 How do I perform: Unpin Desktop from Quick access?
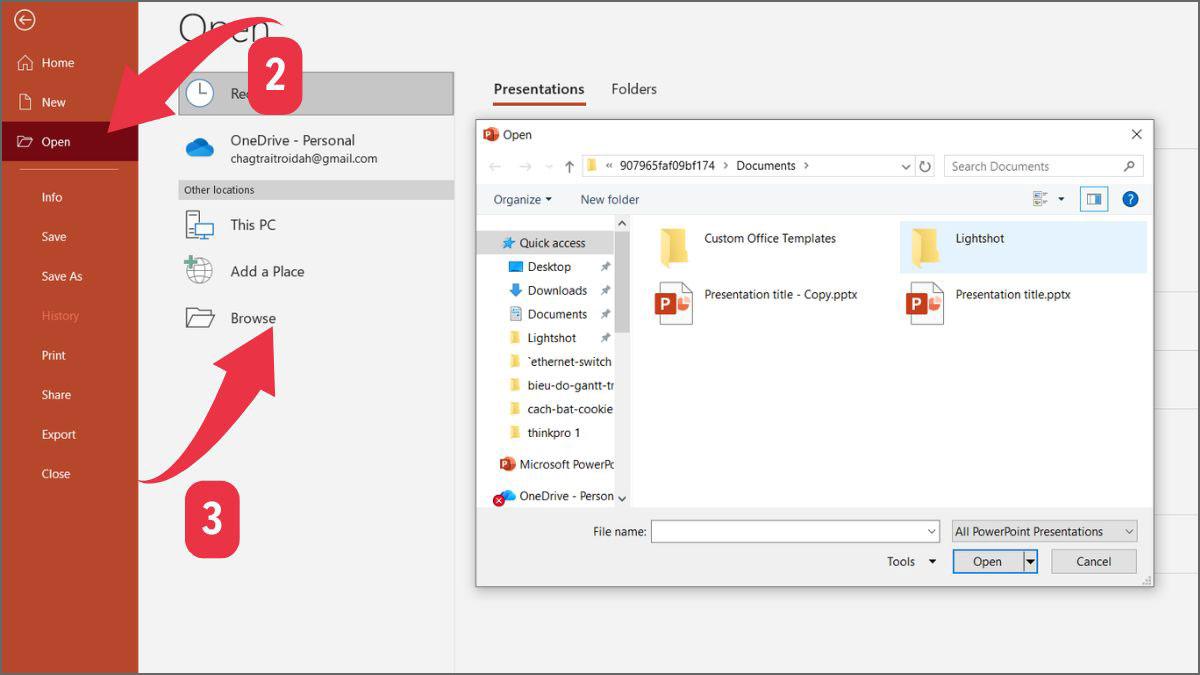pyautogui.click(x=605, y=266)
